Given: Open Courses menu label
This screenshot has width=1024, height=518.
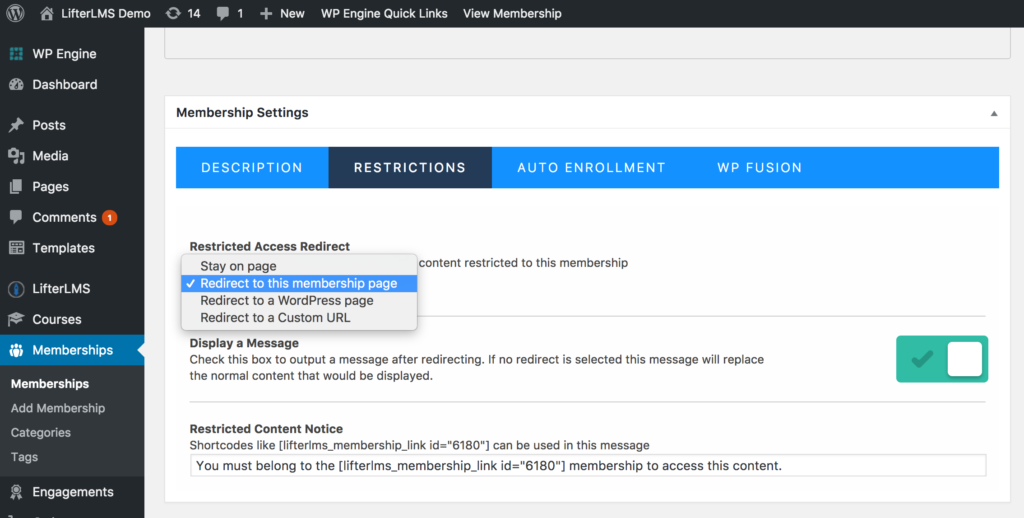Looking at the screenshot, I should click(57, 319).
